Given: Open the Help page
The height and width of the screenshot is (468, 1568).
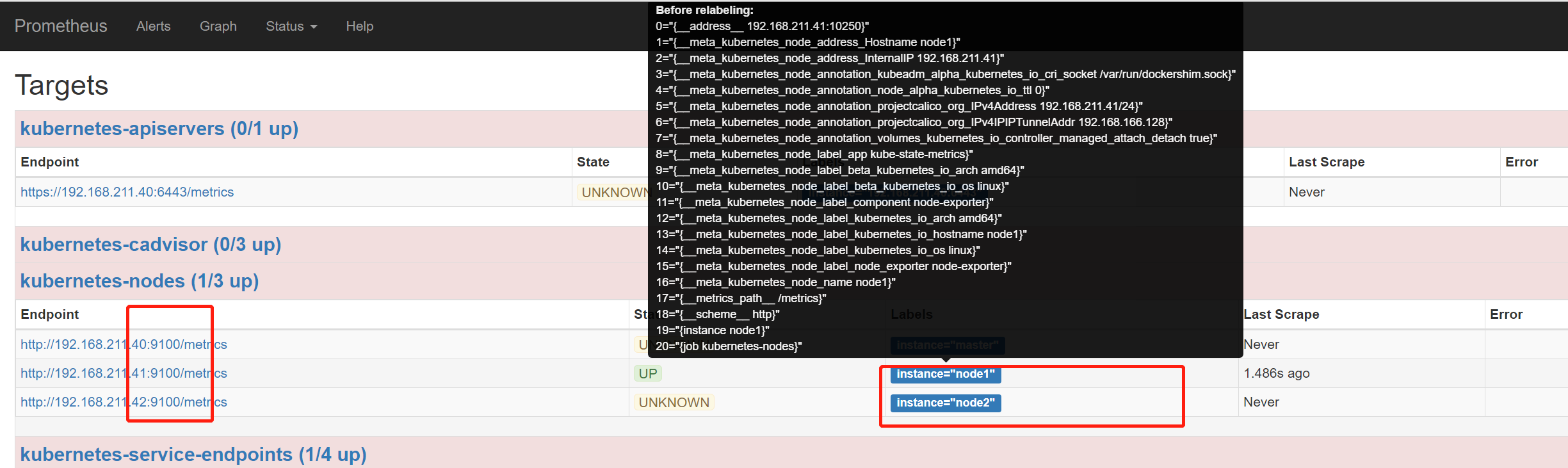Looking at the screenshot, I should 360,26.
